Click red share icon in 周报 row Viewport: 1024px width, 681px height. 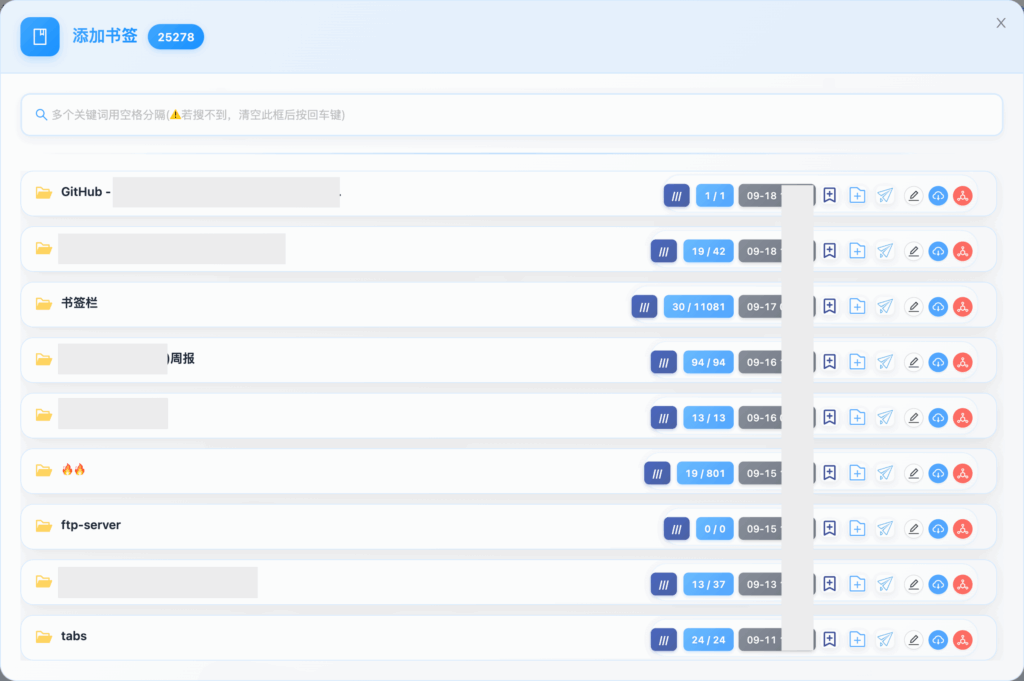(962, 362)
